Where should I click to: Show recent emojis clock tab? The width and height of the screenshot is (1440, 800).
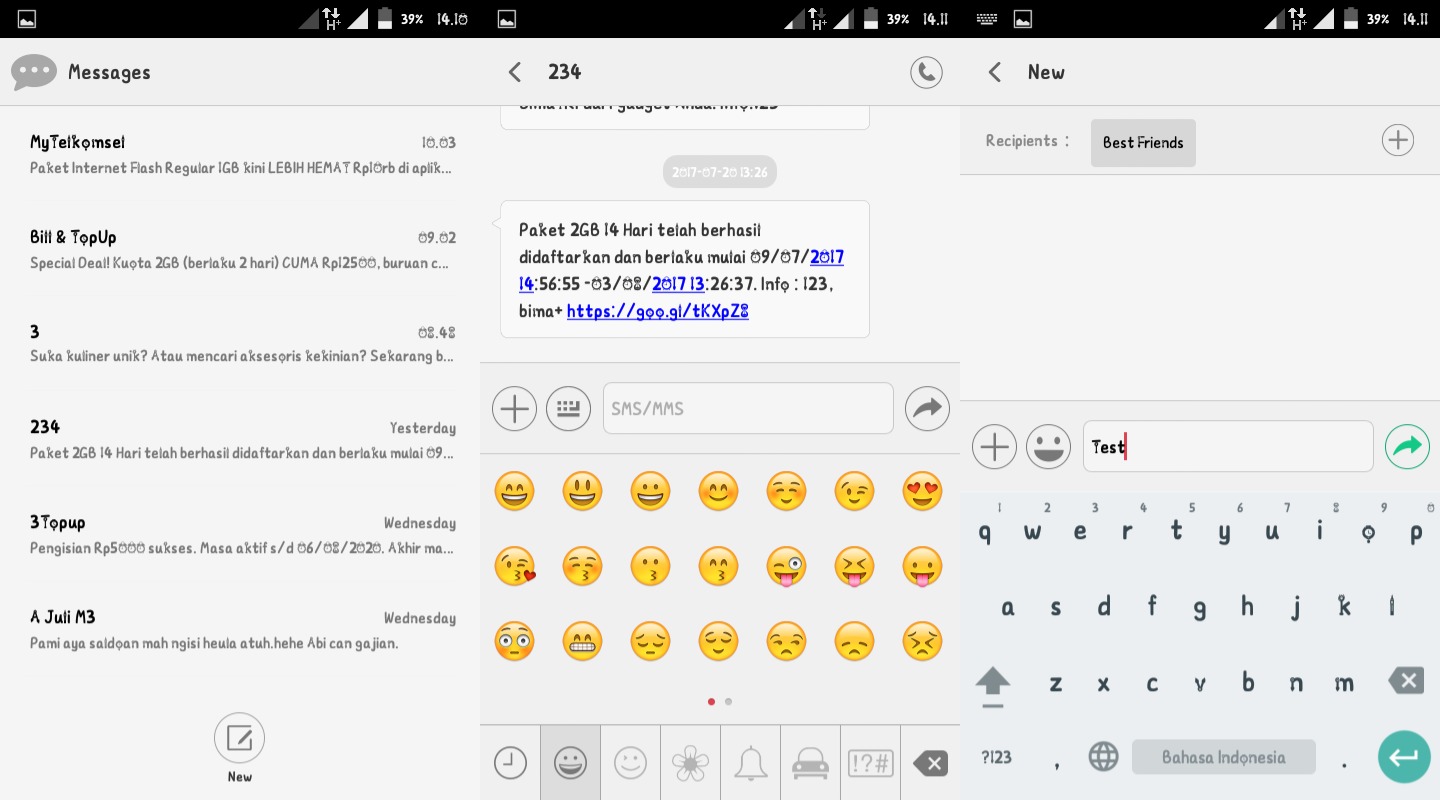point(510,763)
